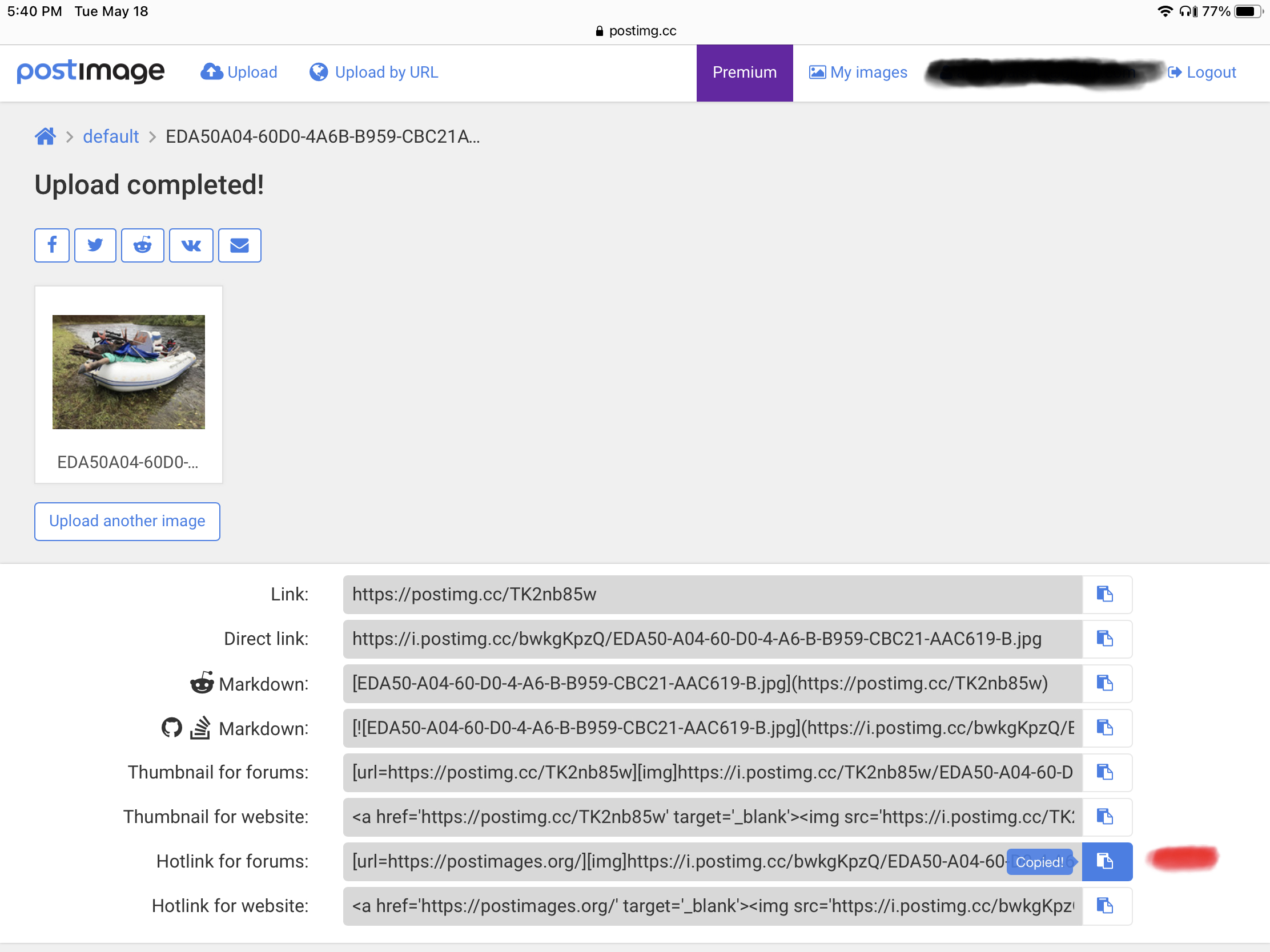The image size is (1270, 952).
Task: Share image on Twitter
Action: pyautogui.click(x=95, y=245)
